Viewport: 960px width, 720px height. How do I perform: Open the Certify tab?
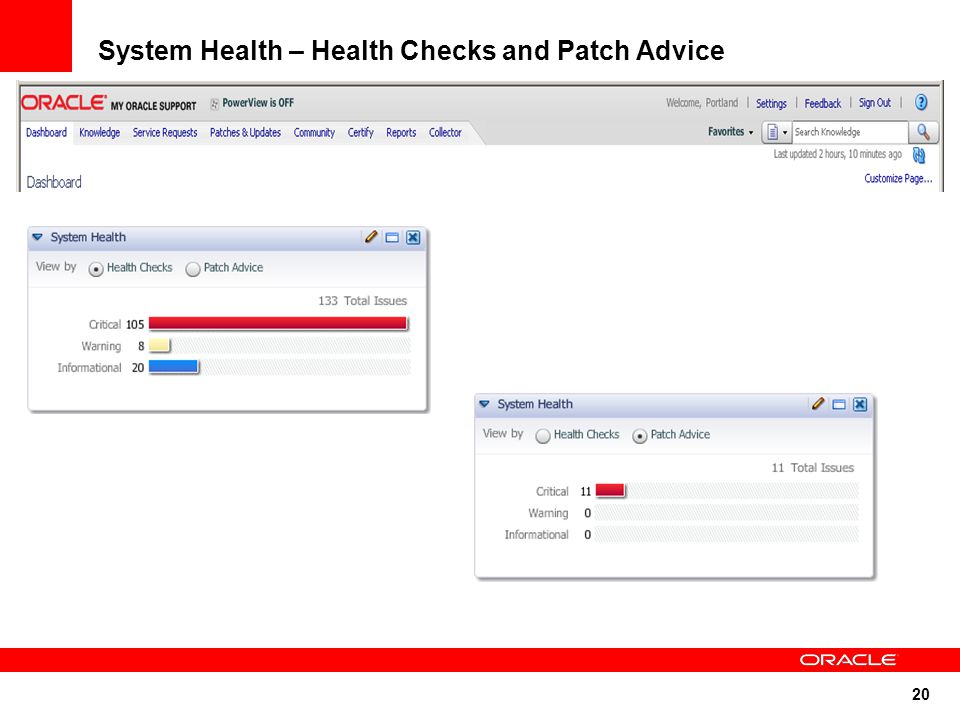click(361, 132)
